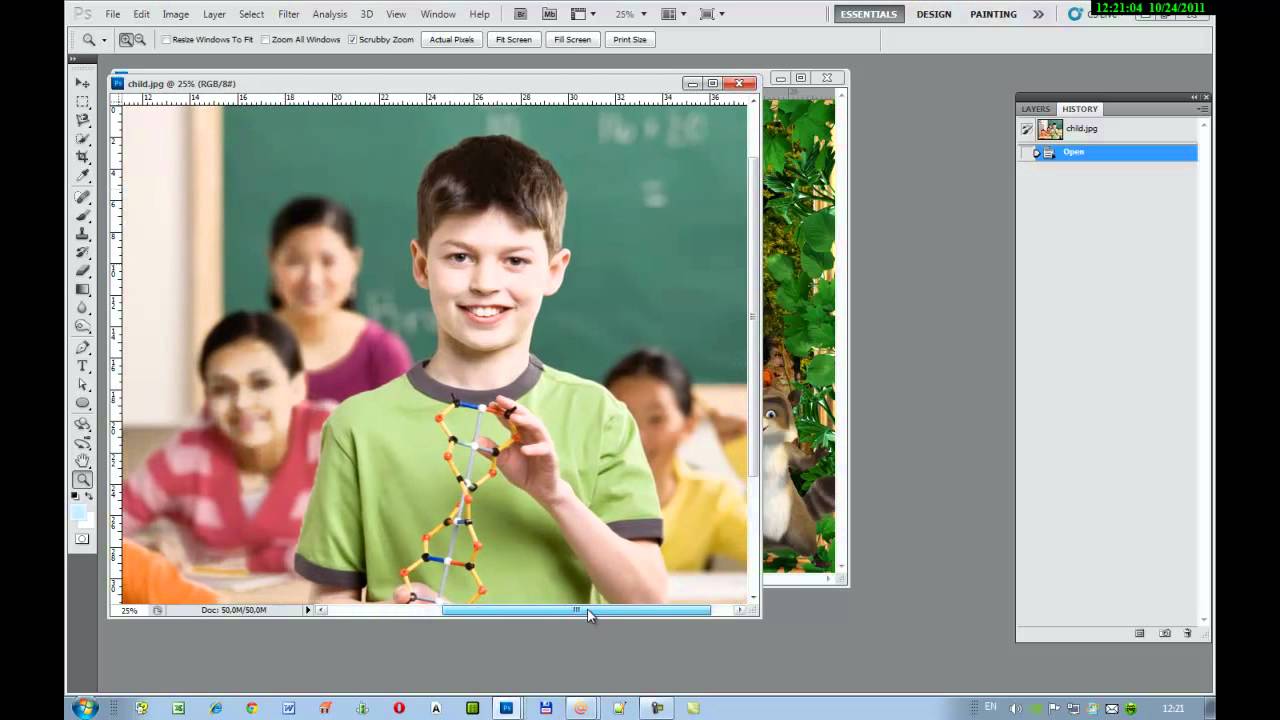Toggle Quick Mask mode
The width and height of the screenshot is (1280, 720).
[83, 539]
